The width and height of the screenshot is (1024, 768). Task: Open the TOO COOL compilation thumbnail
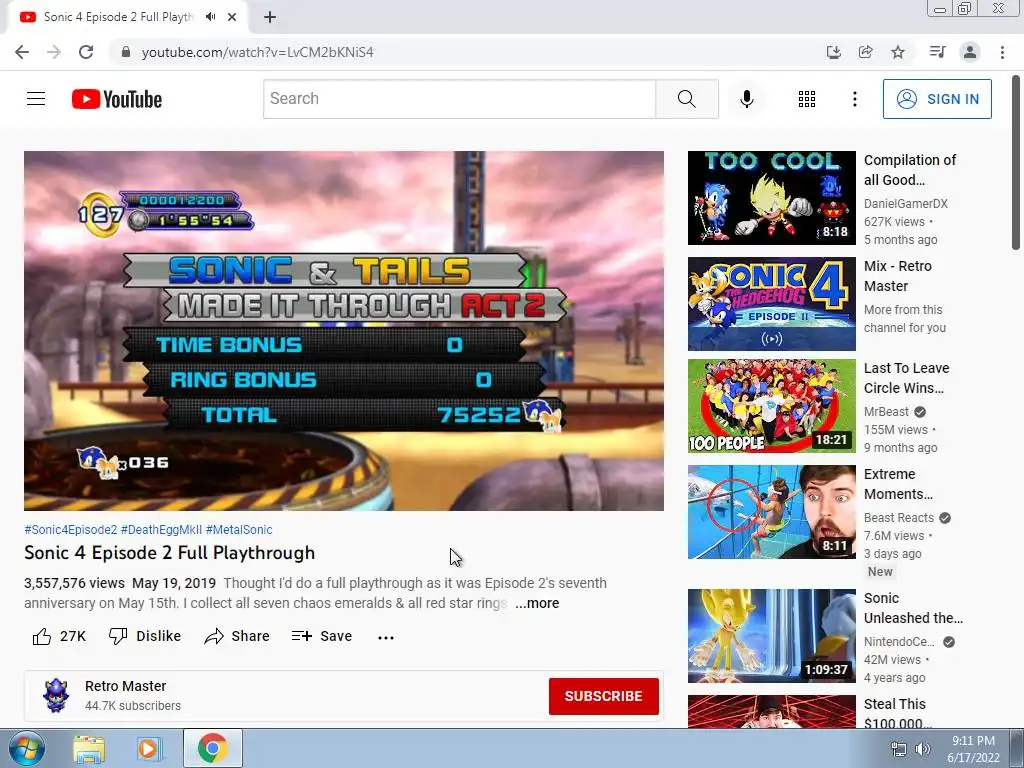tap(771, 198)
